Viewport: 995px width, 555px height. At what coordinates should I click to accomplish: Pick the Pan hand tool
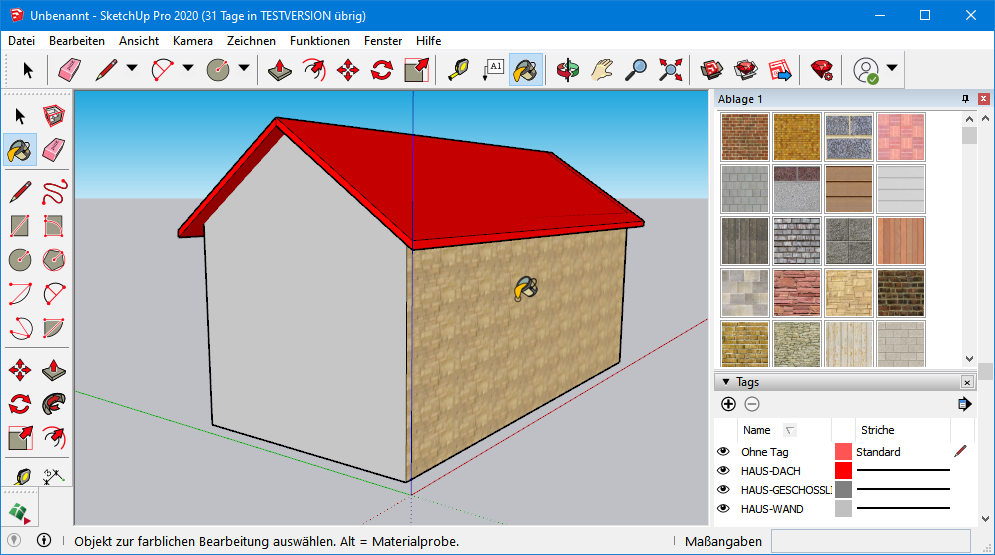pyautogui.click(x=601, y=70)
